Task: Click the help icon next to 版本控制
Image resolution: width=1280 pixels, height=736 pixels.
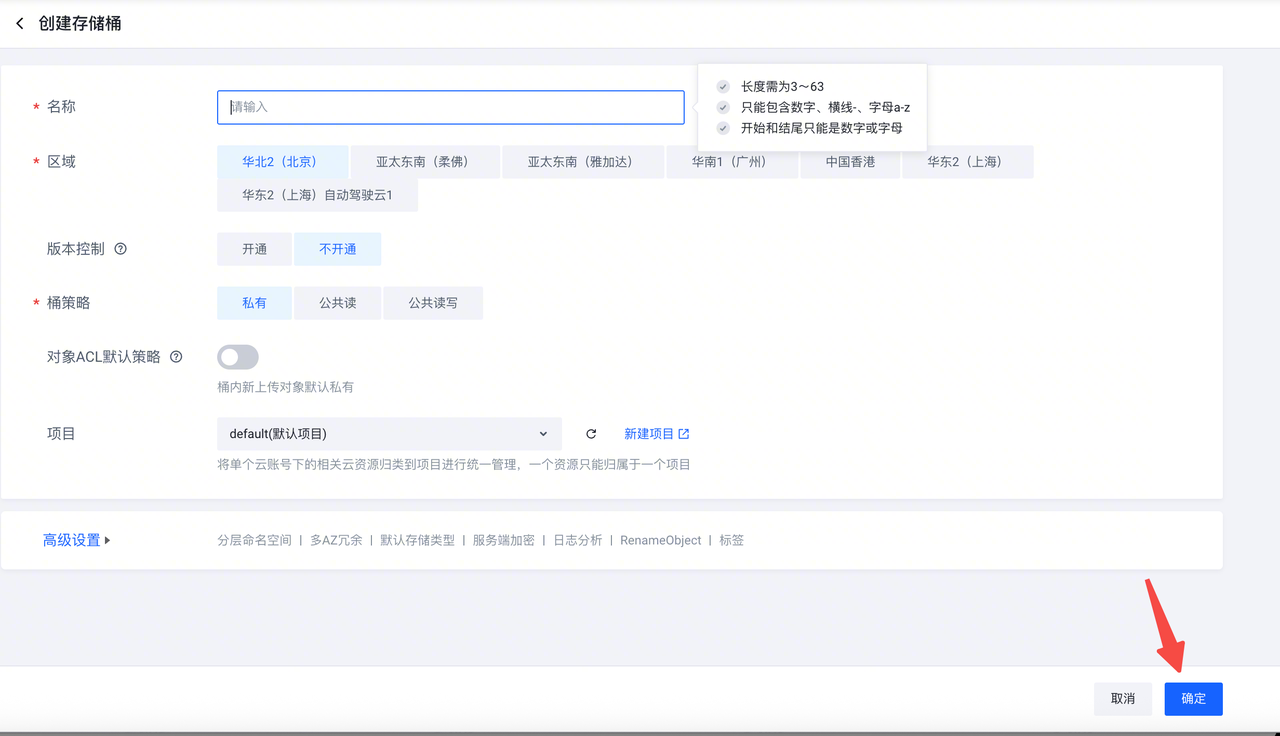Action: pos(121,249)
